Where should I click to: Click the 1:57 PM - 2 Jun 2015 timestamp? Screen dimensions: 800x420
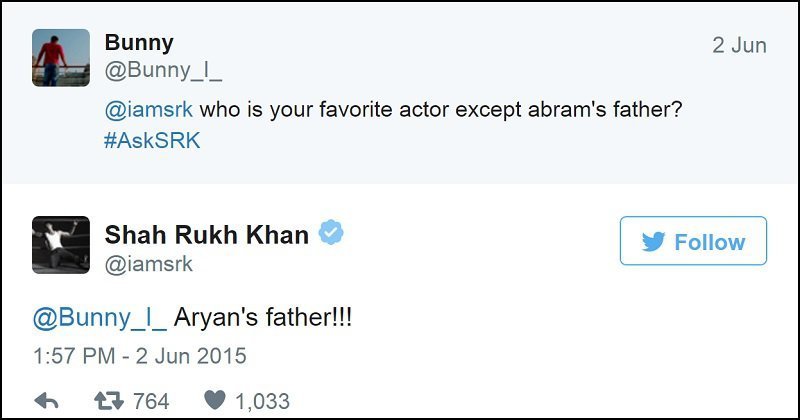pyautogui.click(x=140, y=356)
